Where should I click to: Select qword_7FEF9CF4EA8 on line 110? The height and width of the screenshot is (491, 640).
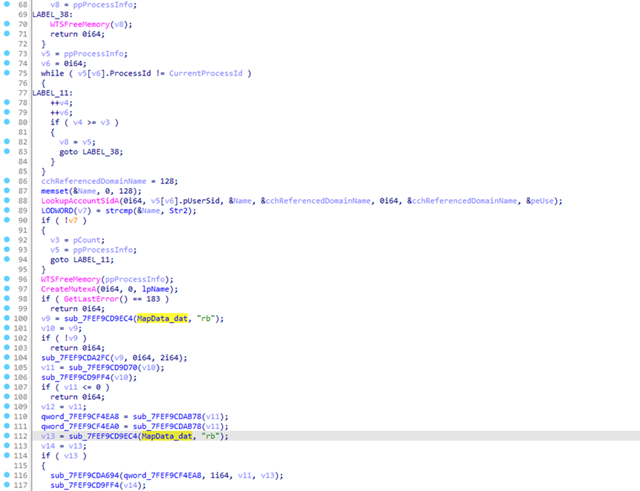[80, 417]
